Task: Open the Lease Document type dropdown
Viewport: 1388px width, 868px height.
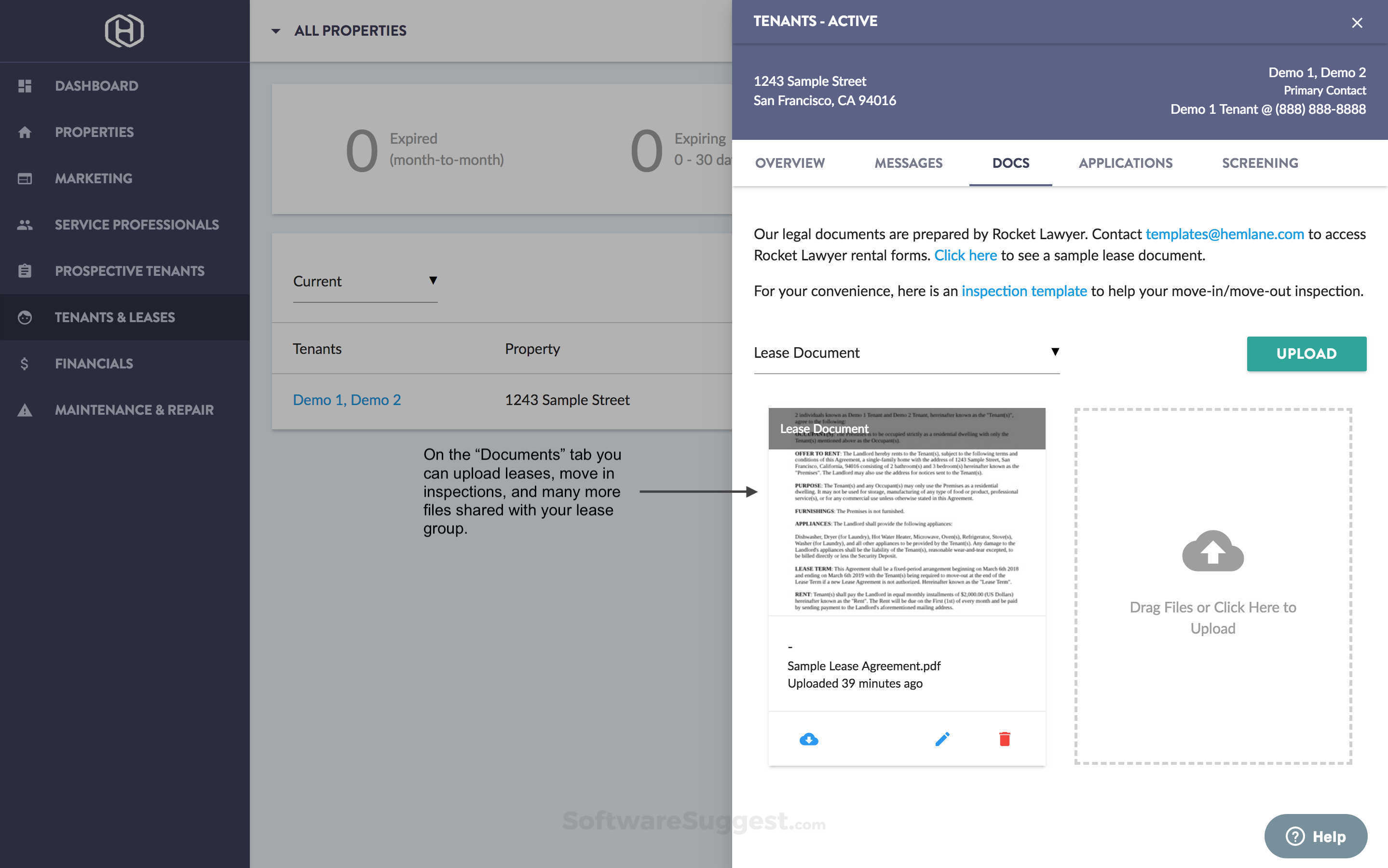Action: point(906,353)
